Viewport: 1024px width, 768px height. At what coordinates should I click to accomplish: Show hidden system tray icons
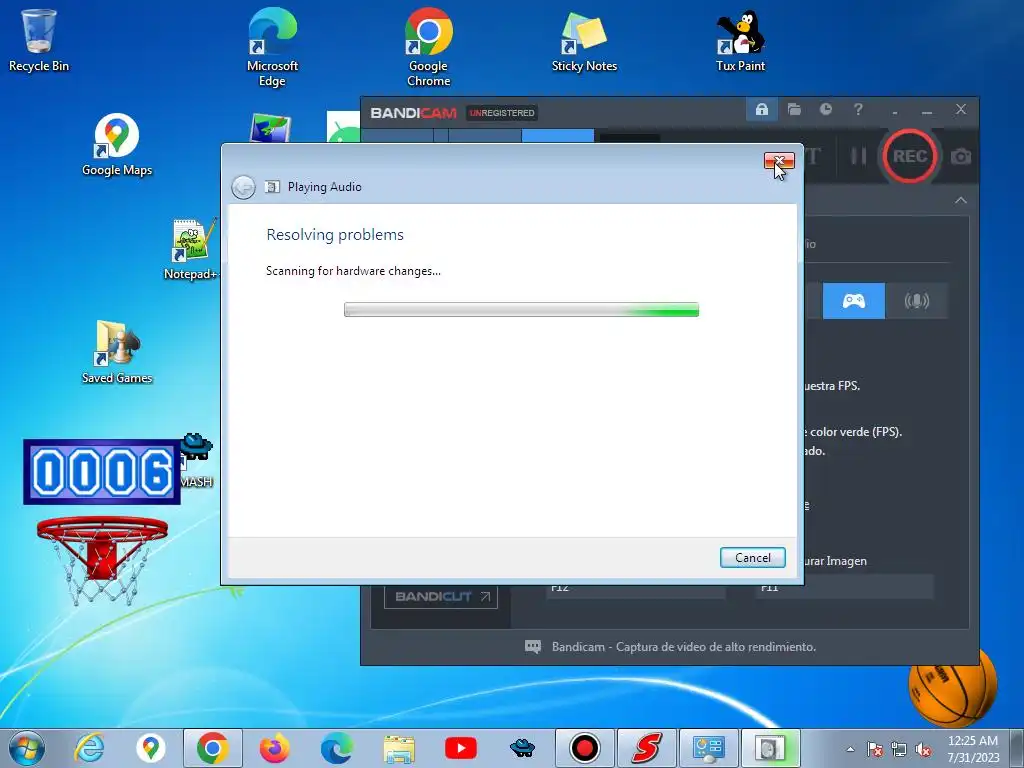(x=850, y=749)
